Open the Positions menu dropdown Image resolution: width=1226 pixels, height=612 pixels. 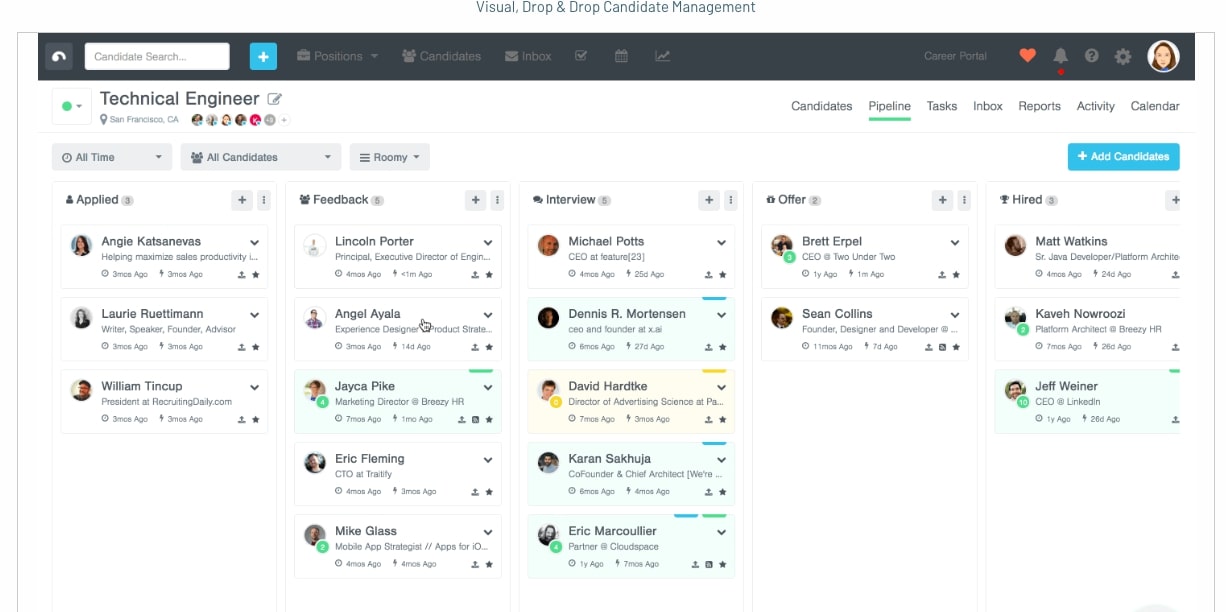tap(337, 56)
